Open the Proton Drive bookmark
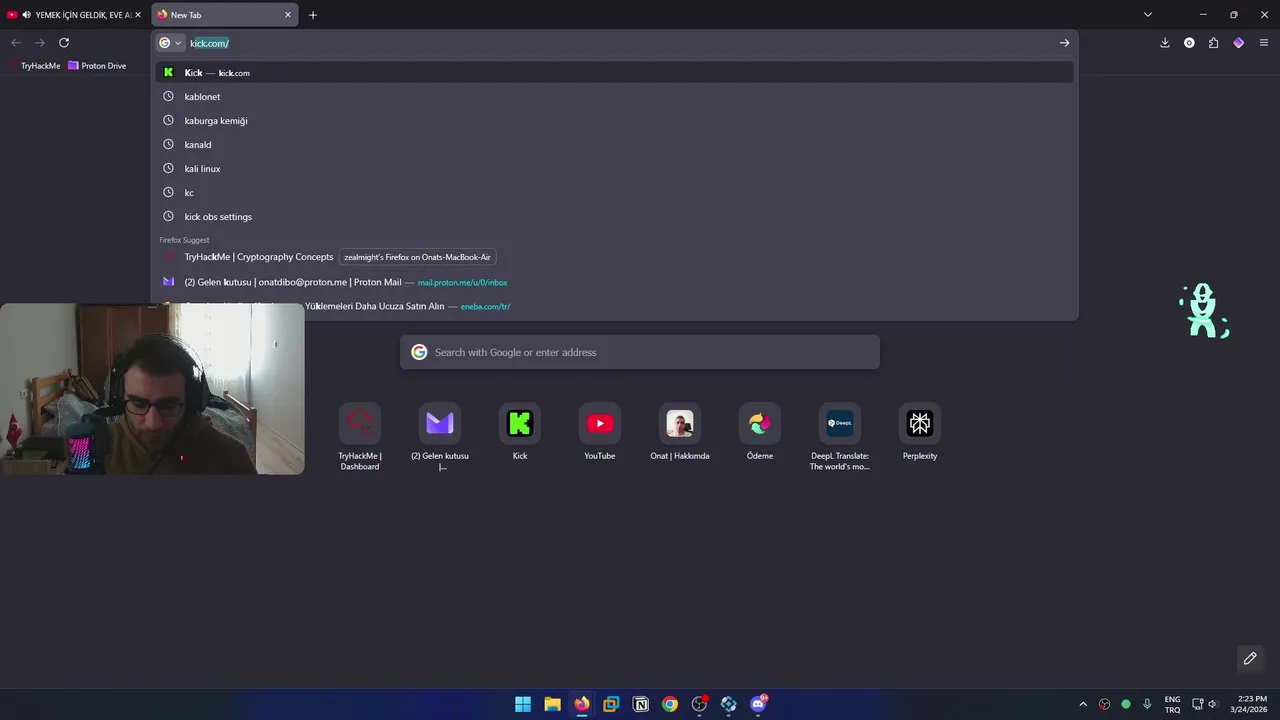 coord(97,66)
